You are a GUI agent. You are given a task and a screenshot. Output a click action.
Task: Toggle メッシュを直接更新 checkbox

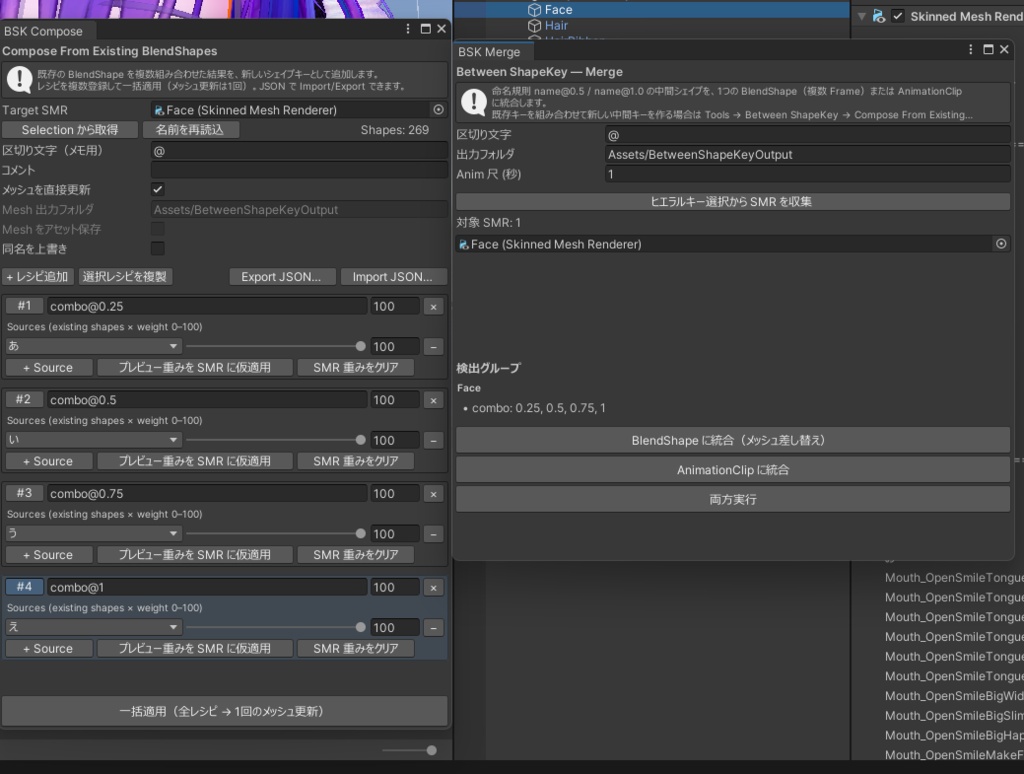[x=157, y=189]
